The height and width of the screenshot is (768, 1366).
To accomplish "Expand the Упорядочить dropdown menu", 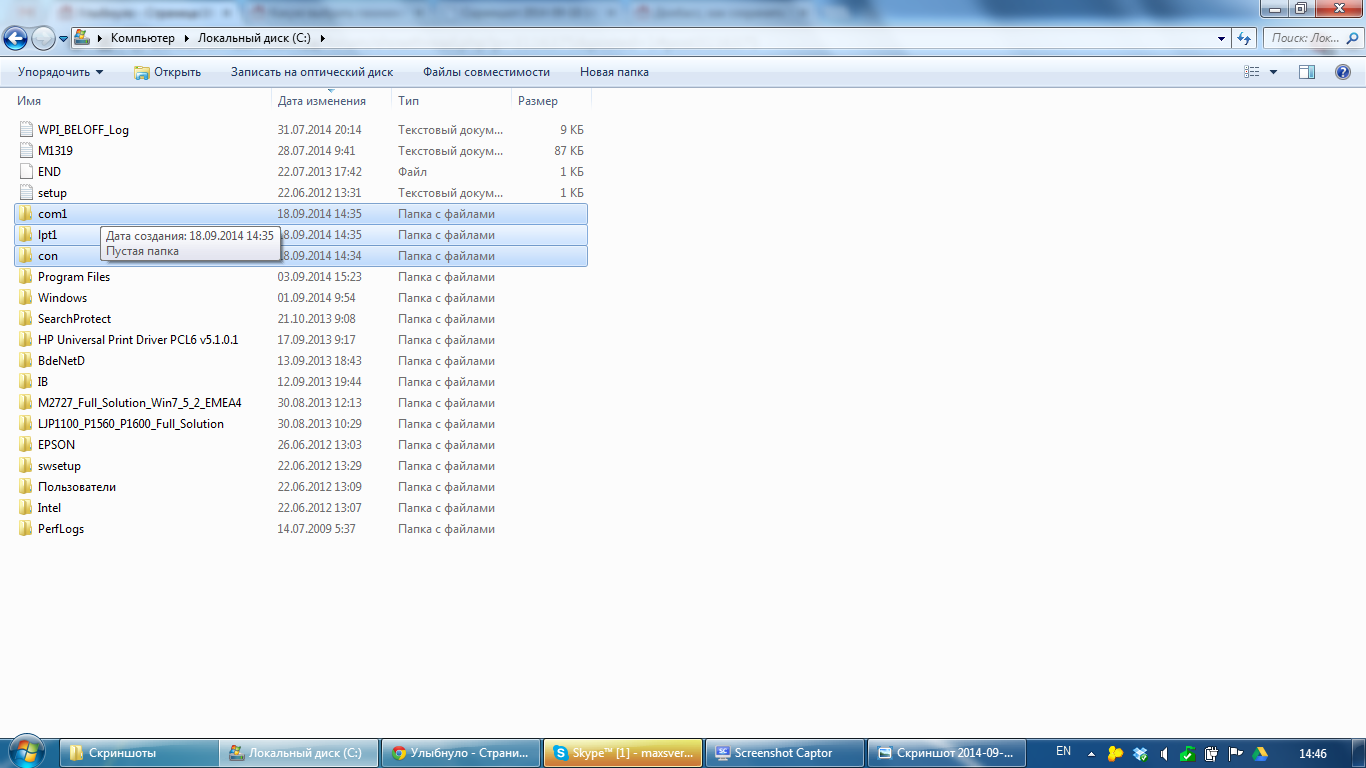I will 60,72.
